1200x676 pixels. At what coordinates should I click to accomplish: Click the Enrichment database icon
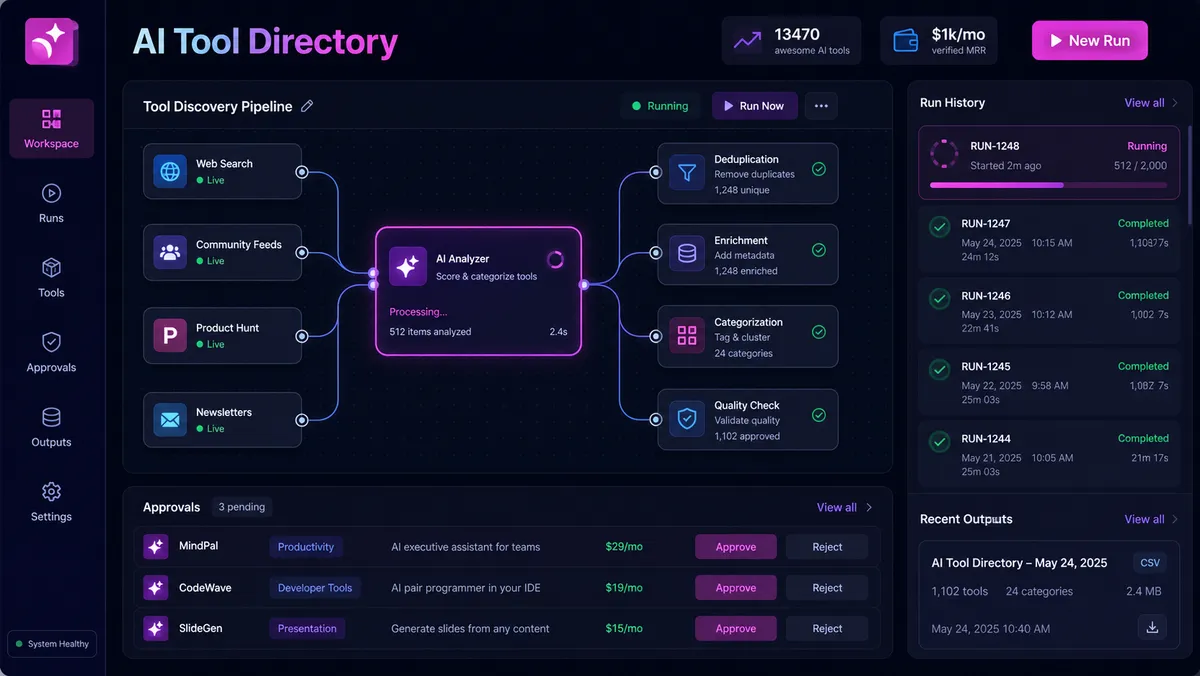(687, 254)
